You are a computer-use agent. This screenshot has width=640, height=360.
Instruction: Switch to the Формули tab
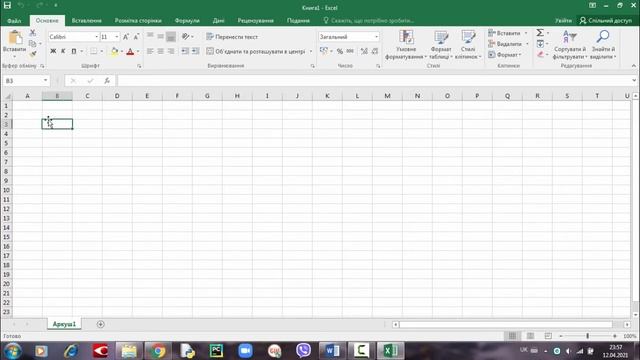[x=187, y=20]
